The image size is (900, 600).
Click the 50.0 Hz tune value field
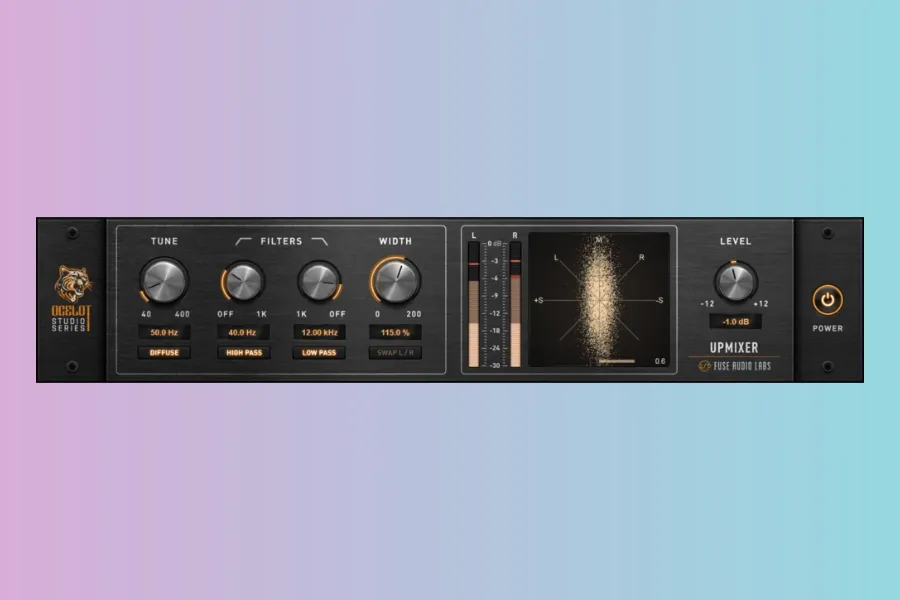[x=164, y=332]
